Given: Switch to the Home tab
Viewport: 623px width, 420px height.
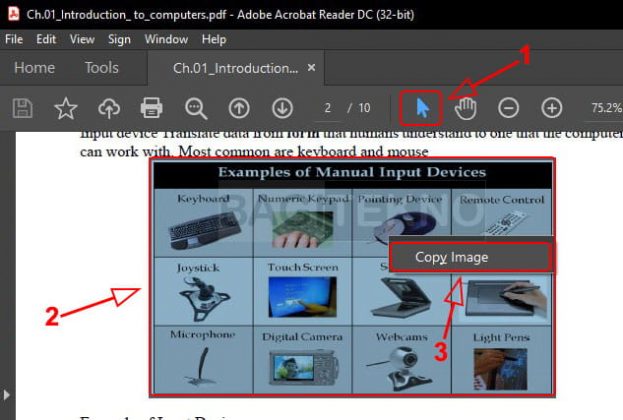Looking at the screenshot, I should click(34, 68).
